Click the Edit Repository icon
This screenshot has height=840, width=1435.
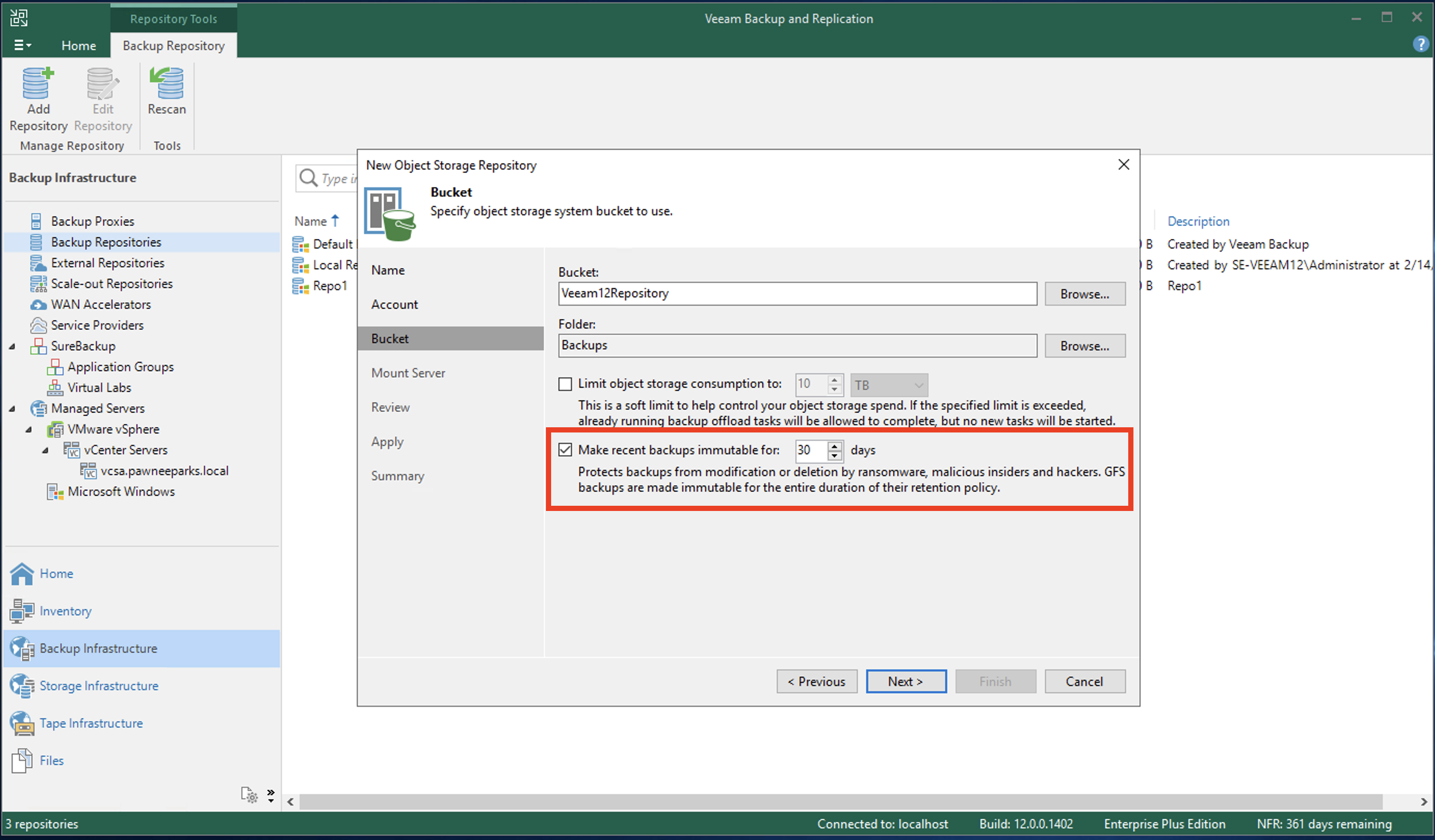point(102,84)
